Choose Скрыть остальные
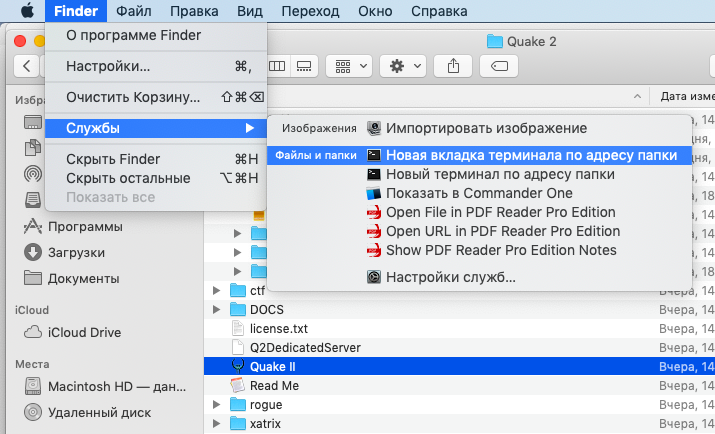This screenshot has height=434, width=715. pos(155,178)
